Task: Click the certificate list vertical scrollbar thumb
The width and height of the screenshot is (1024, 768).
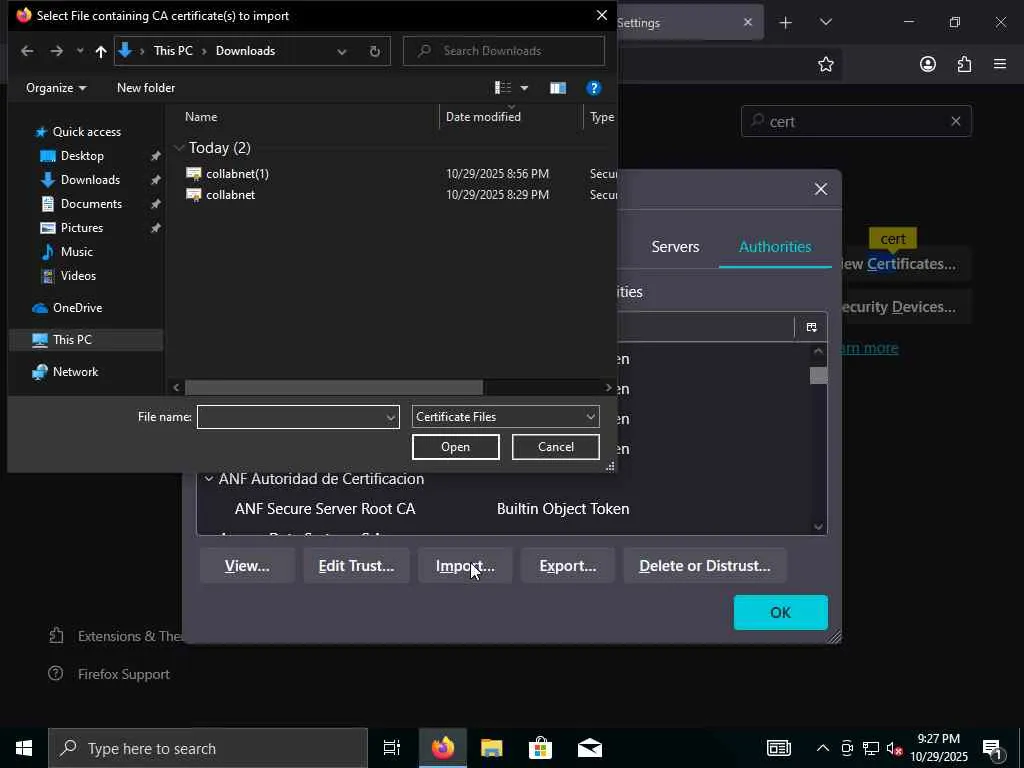Action: pyautogui.click(x=818, y=376)
